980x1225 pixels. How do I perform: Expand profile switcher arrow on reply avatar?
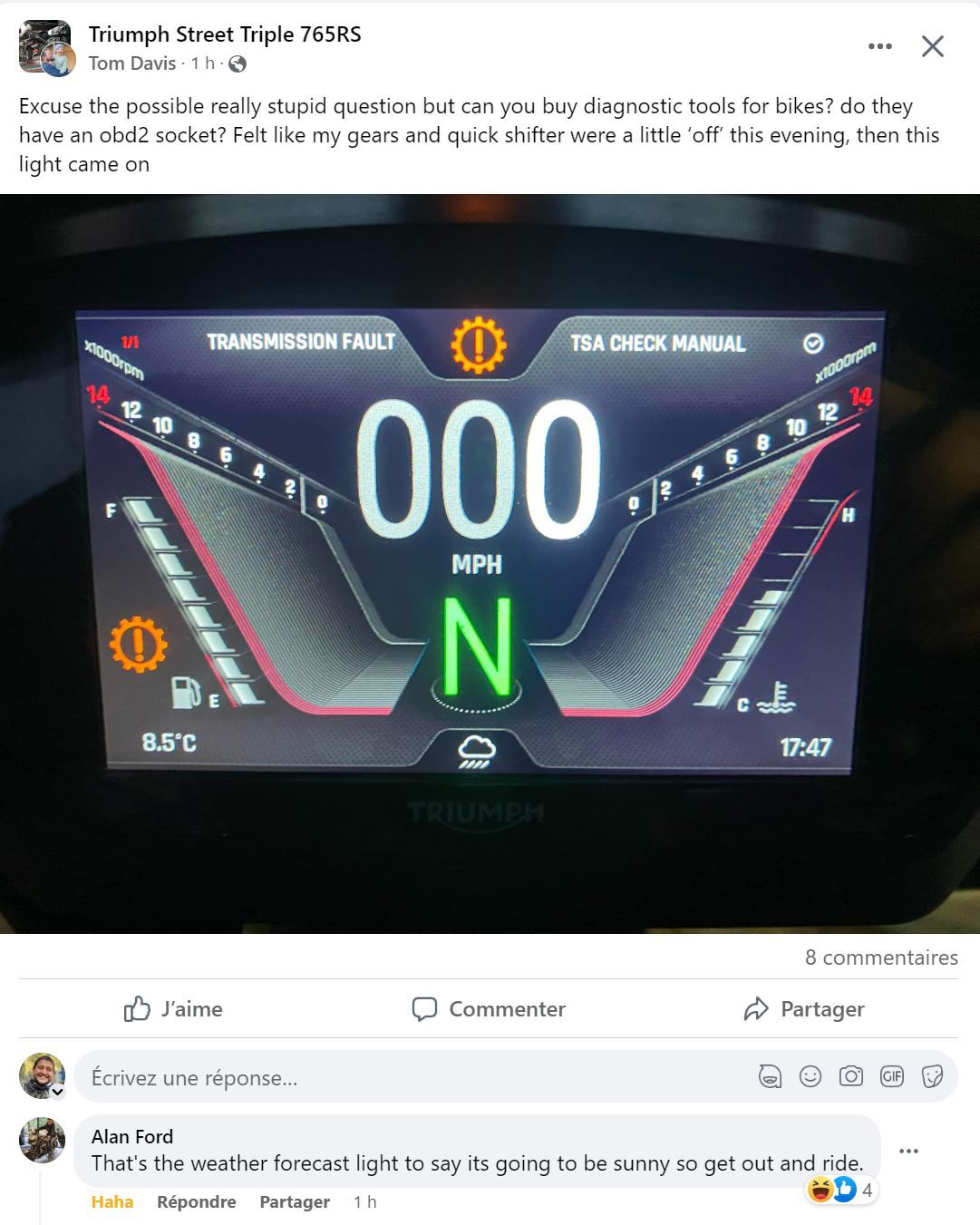coord(58,1092)
